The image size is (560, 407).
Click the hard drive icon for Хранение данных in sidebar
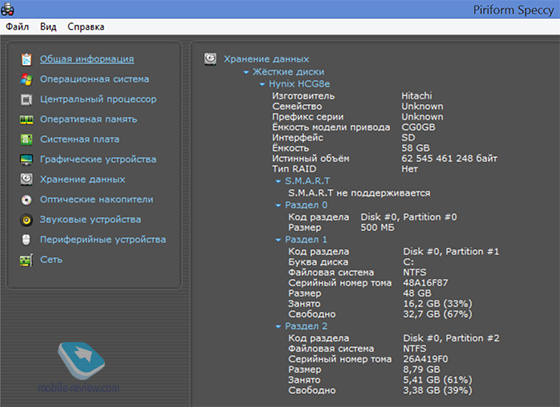click(26, 179)
